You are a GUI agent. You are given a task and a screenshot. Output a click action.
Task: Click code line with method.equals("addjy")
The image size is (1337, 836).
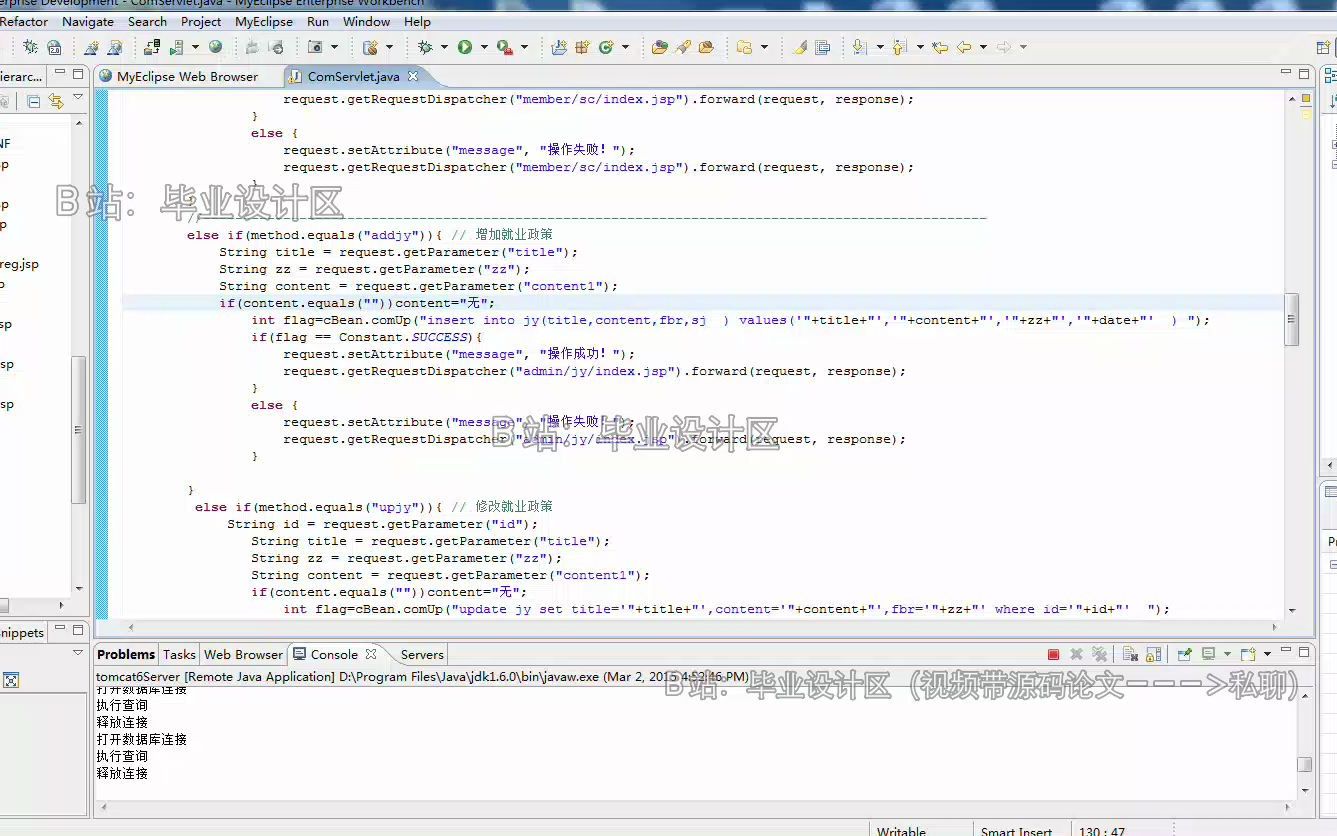(369, 235)
